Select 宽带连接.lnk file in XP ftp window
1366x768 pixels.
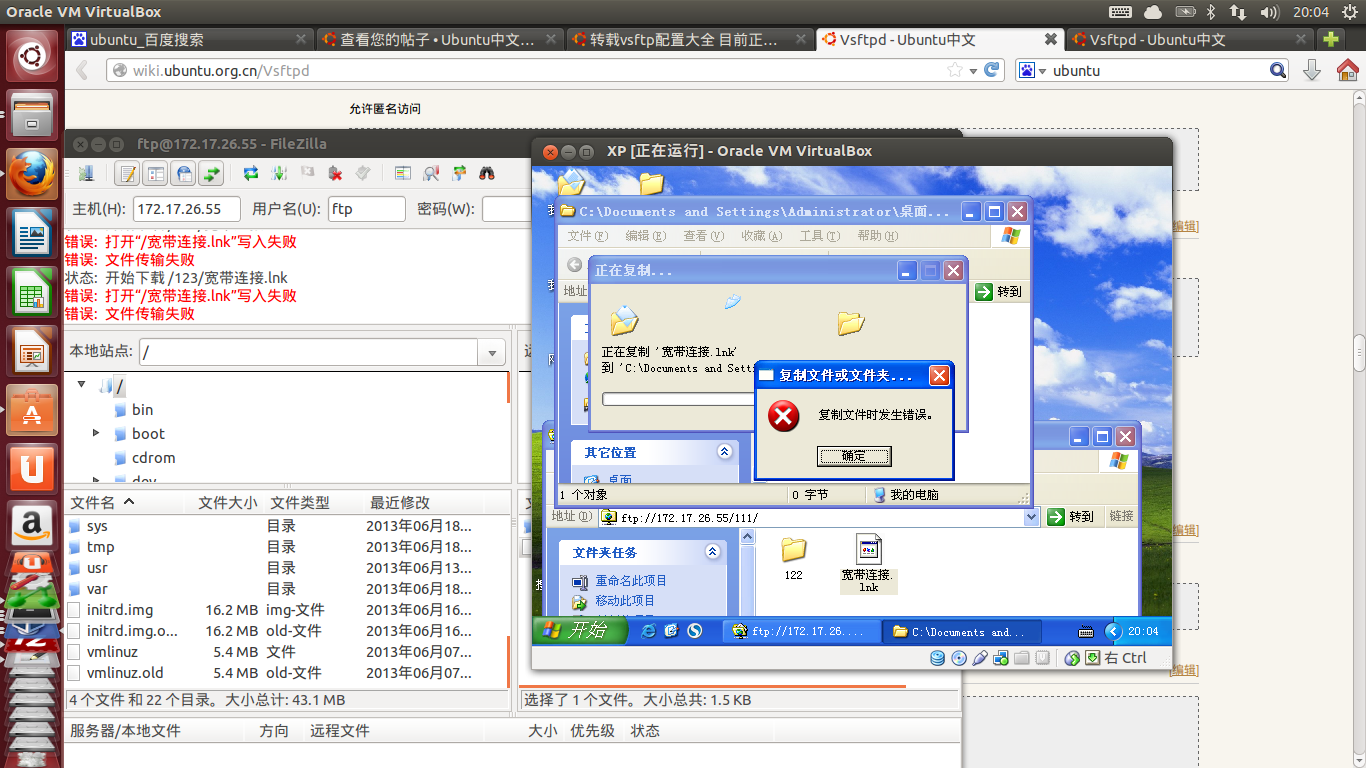[x=869, y=563]
